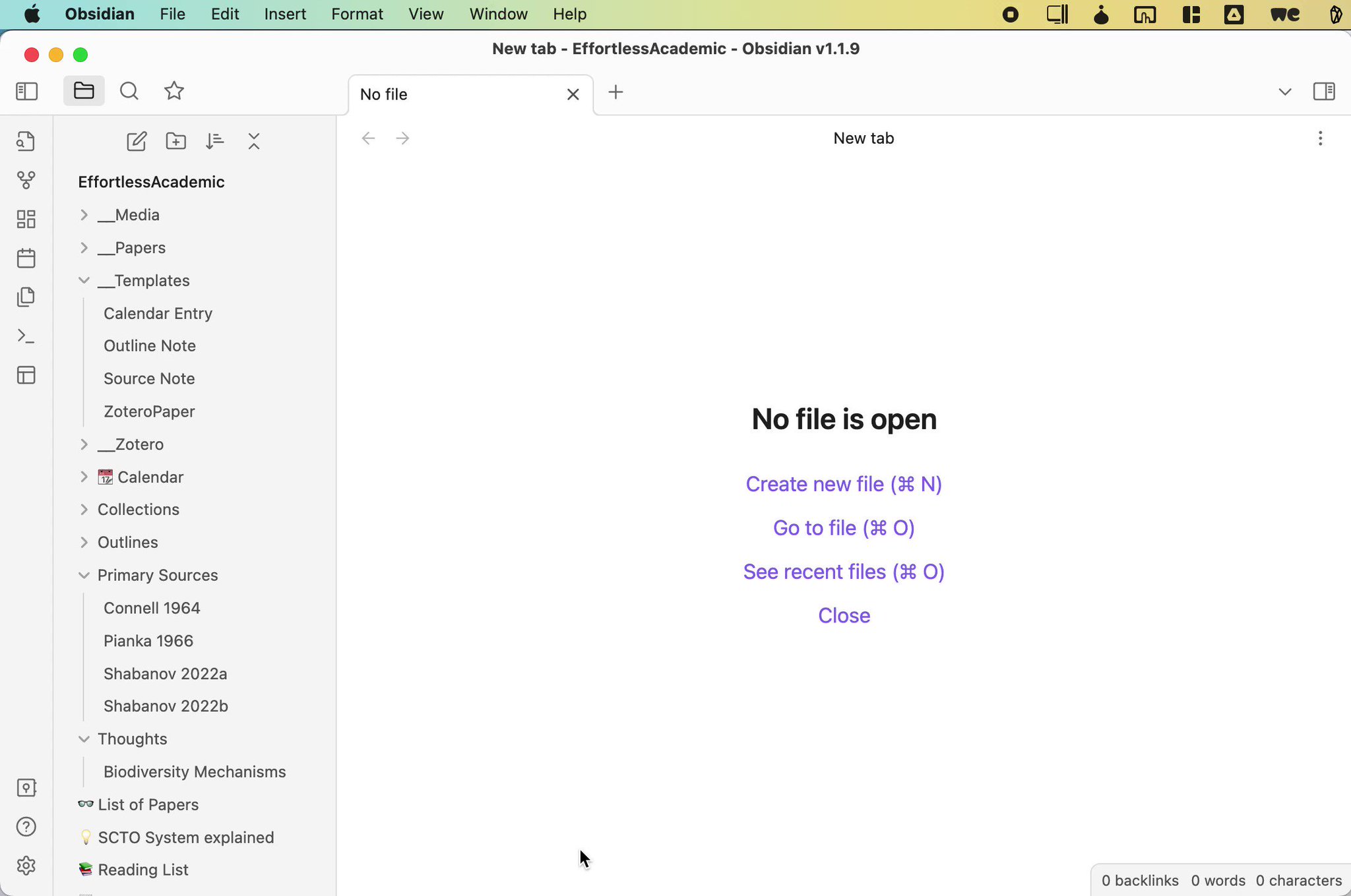Click Create new file link
Image resolution: width=1351 pixels, height=896 pixels.
844,484
